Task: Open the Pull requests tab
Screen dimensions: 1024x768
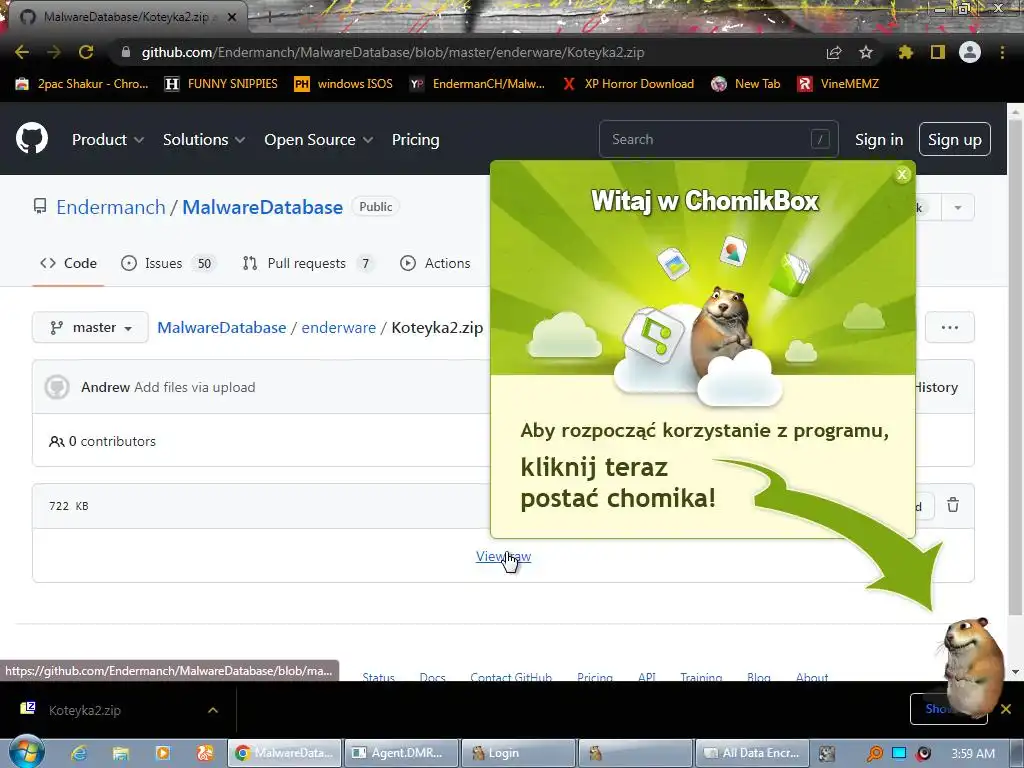Action: click(x=308, y=263)
